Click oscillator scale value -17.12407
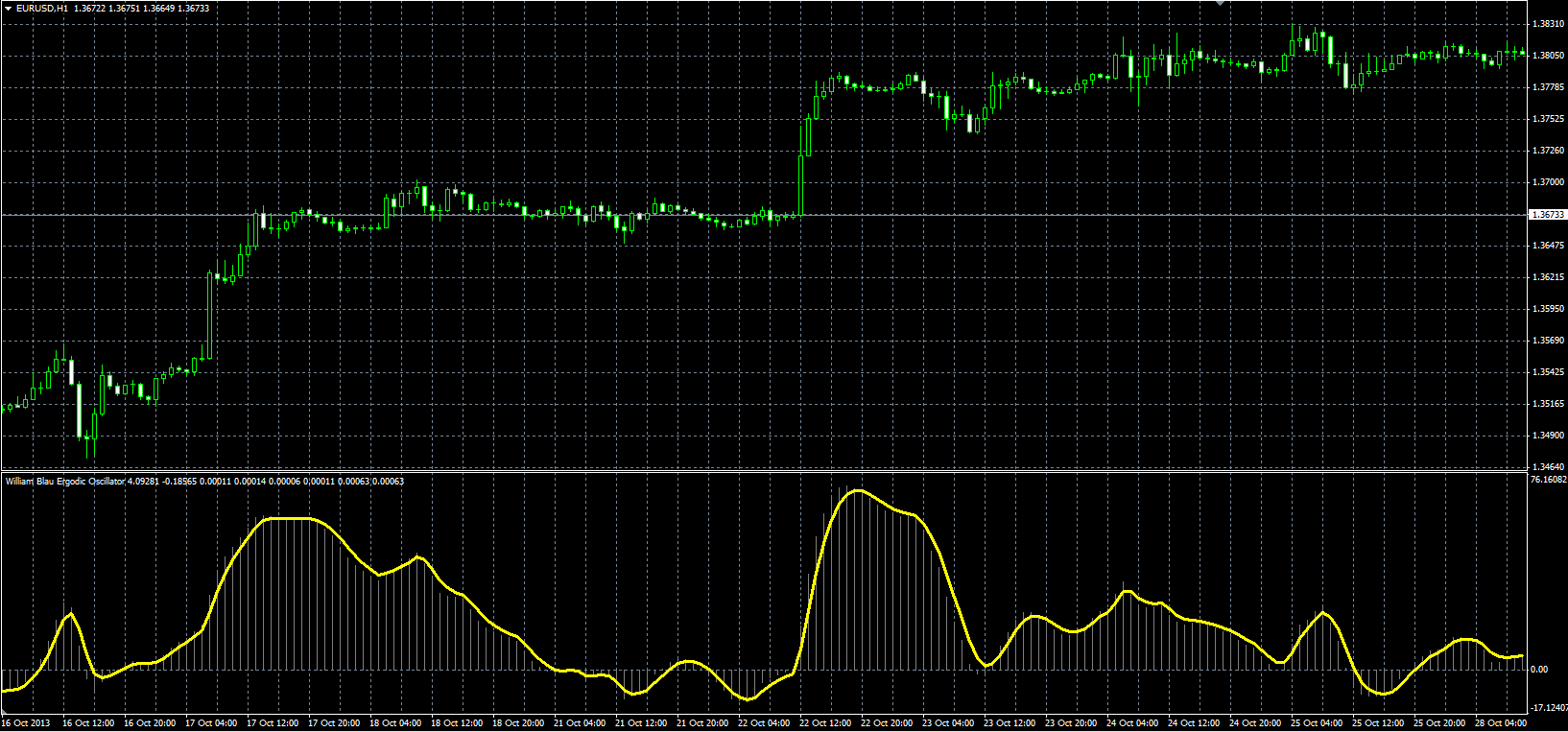 pos(1549,708)
